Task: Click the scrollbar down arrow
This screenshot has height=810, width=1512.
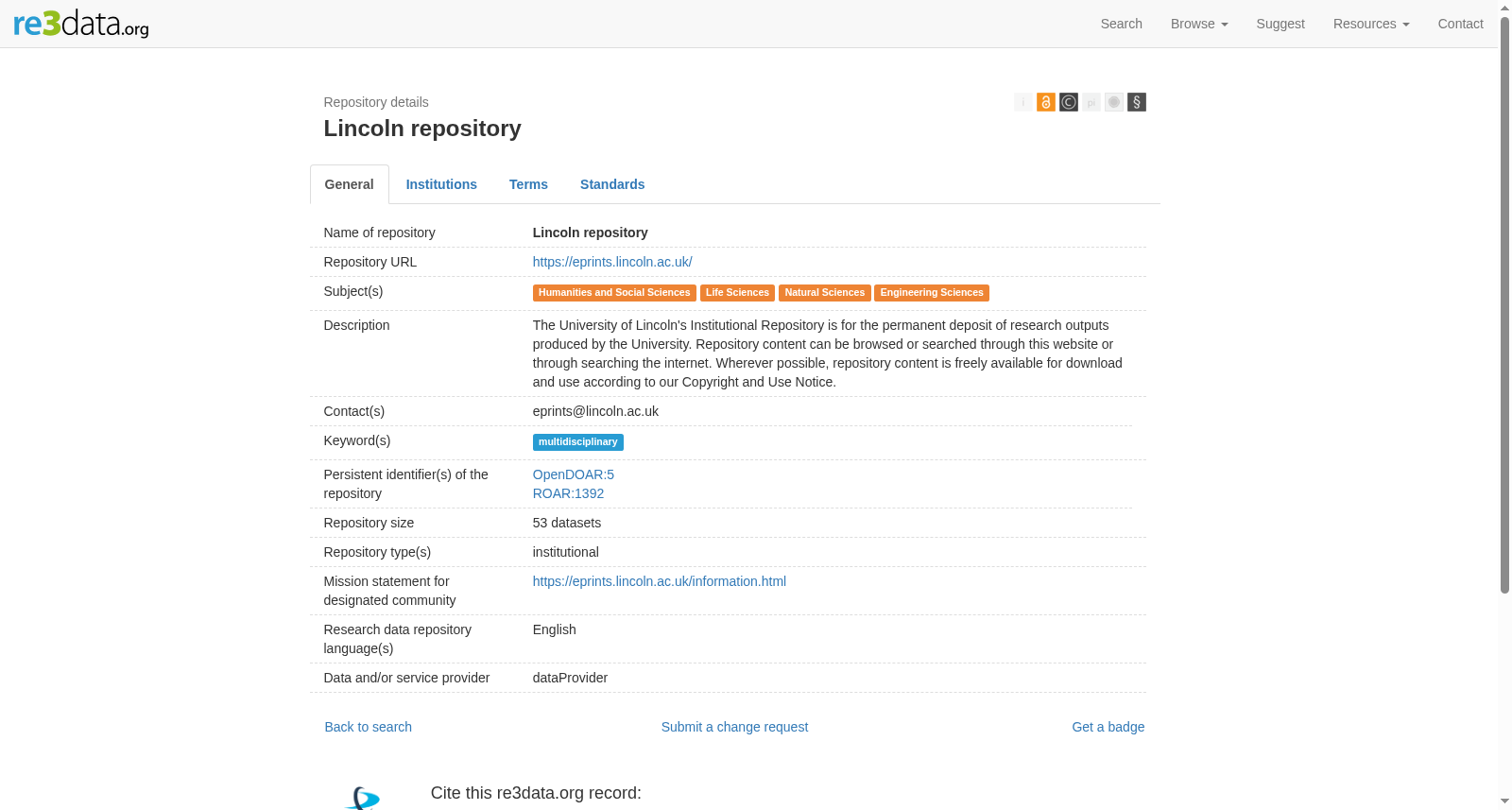Action: 1504,801
